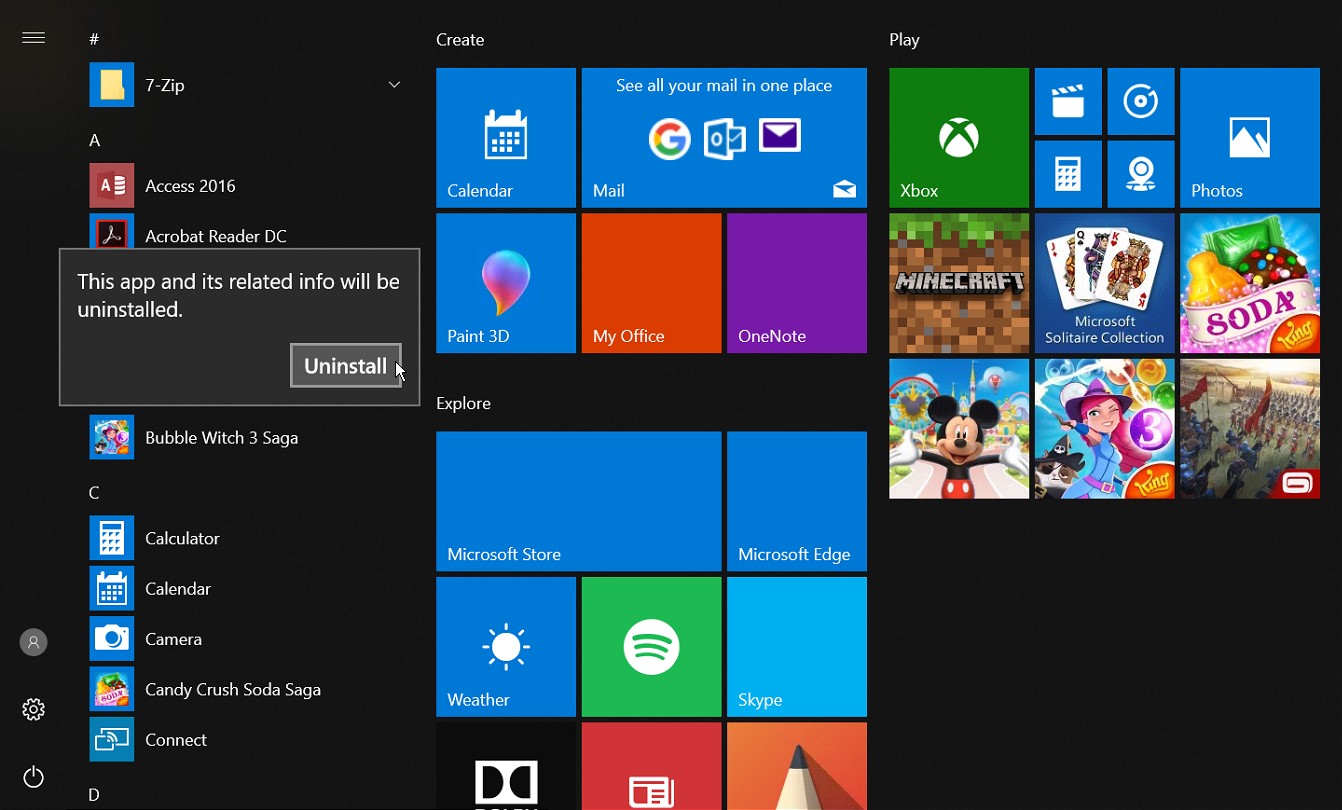
Task: Open Calculator in the app list
Action: (248, 538)
